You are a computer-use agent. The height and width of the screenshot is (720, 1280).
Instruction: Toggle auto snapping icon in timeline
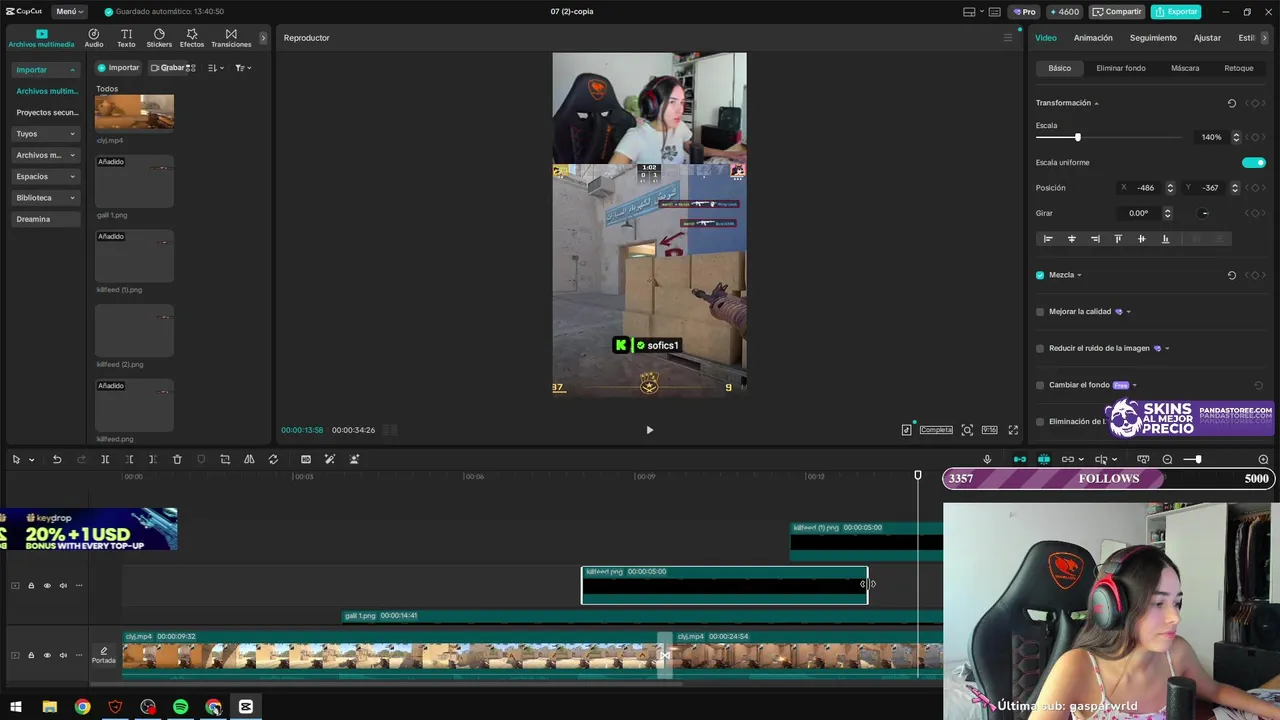(1044, 459)
